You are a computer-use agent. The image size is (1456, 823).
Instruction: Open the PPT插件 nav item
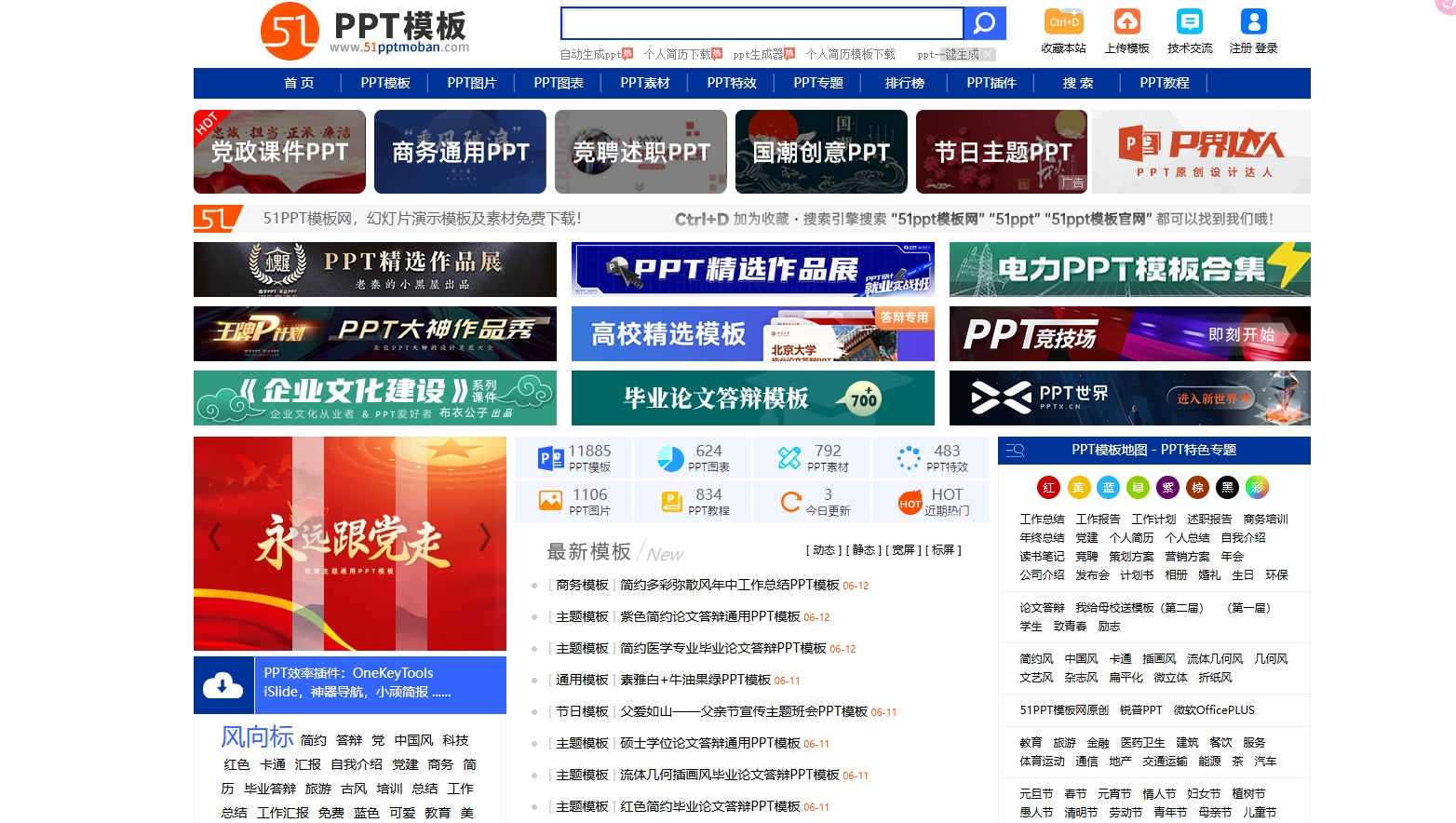point(991,83)
